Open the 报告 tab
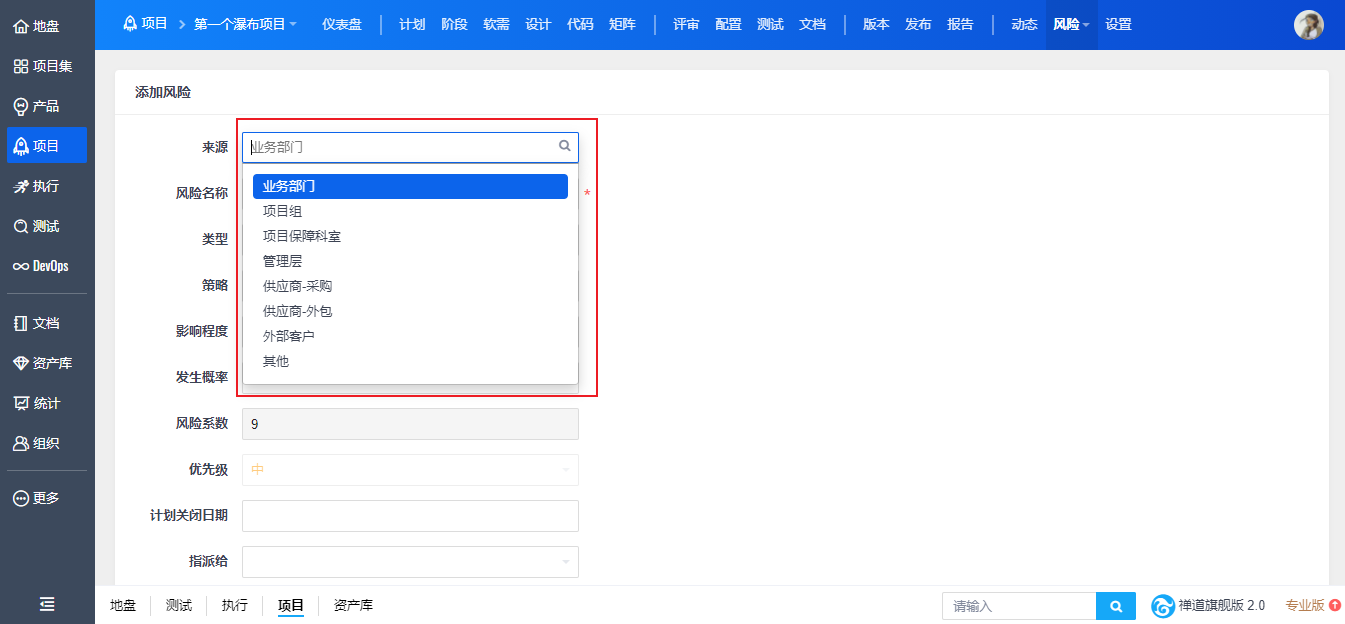Viewport: 1345px width, 624px height. pos(960,24)
